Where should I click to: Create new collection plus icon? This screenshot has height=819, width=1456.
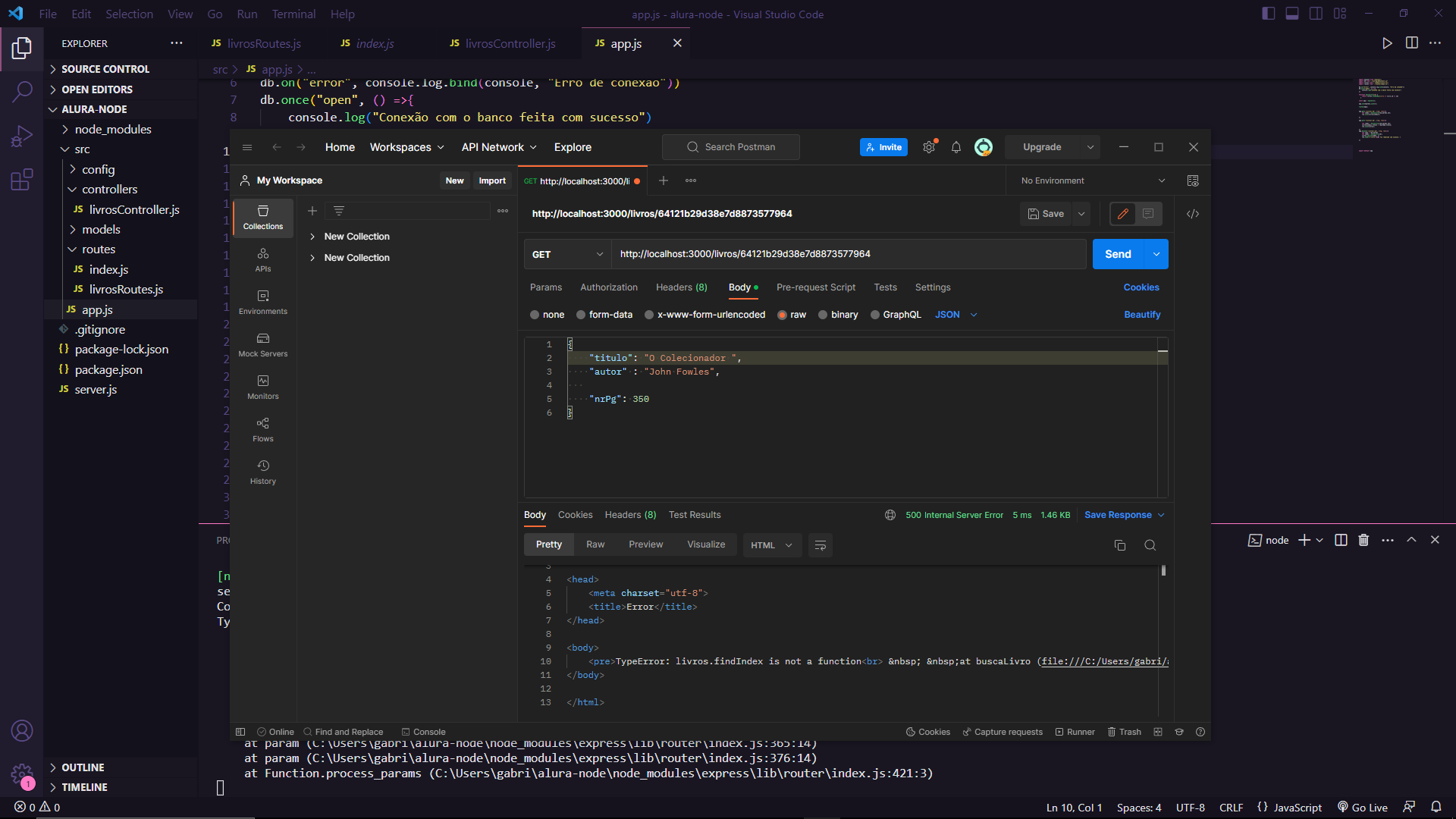[x=312, y=211]
